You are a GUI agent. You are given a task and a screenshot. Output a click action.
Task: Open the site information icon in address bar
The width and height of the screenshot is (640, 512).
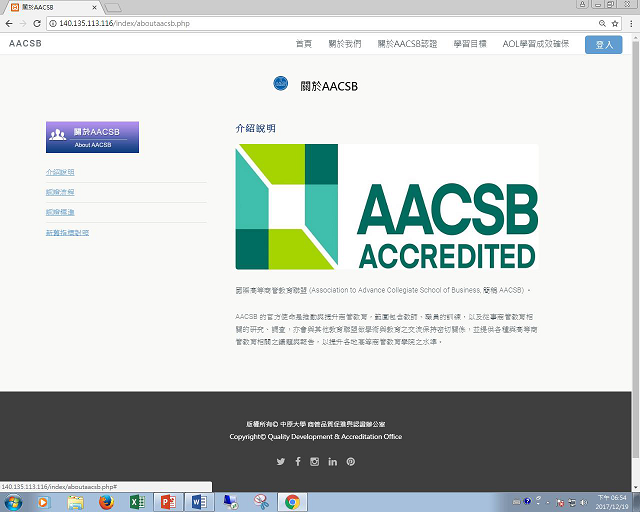coord(53,23)
